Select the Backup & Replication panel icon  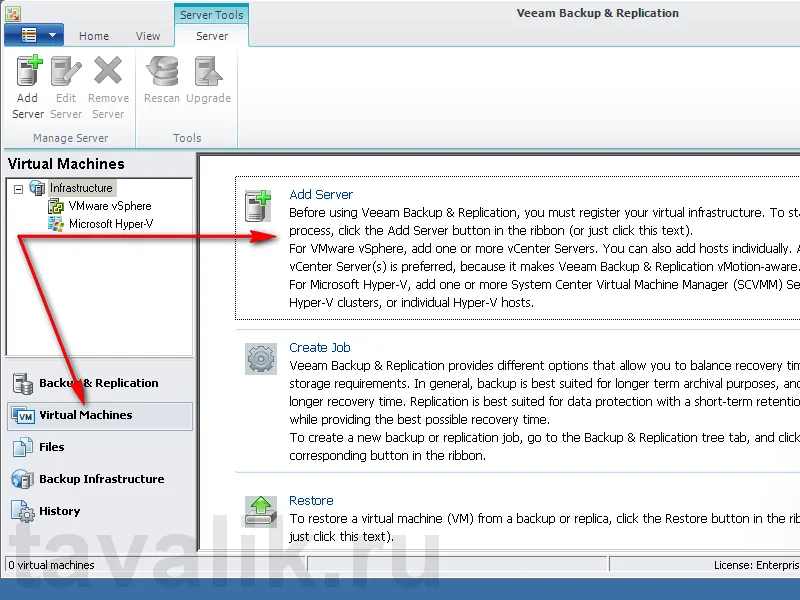[22, 382]
